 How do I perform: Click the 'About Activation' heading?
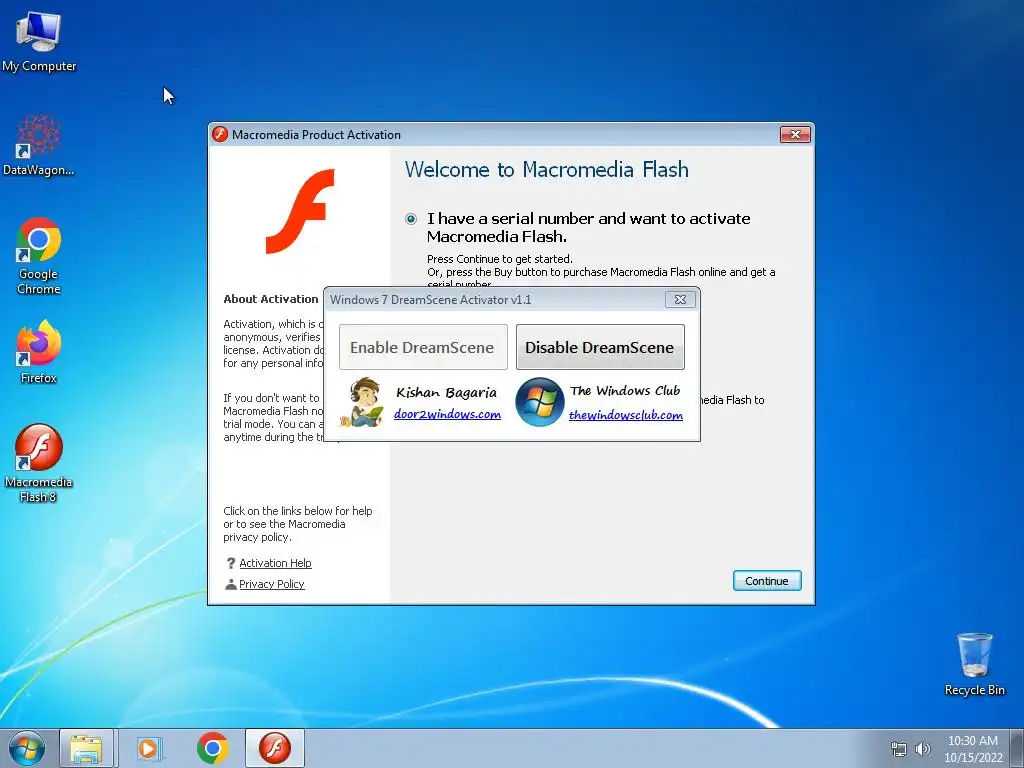(270, 299)
